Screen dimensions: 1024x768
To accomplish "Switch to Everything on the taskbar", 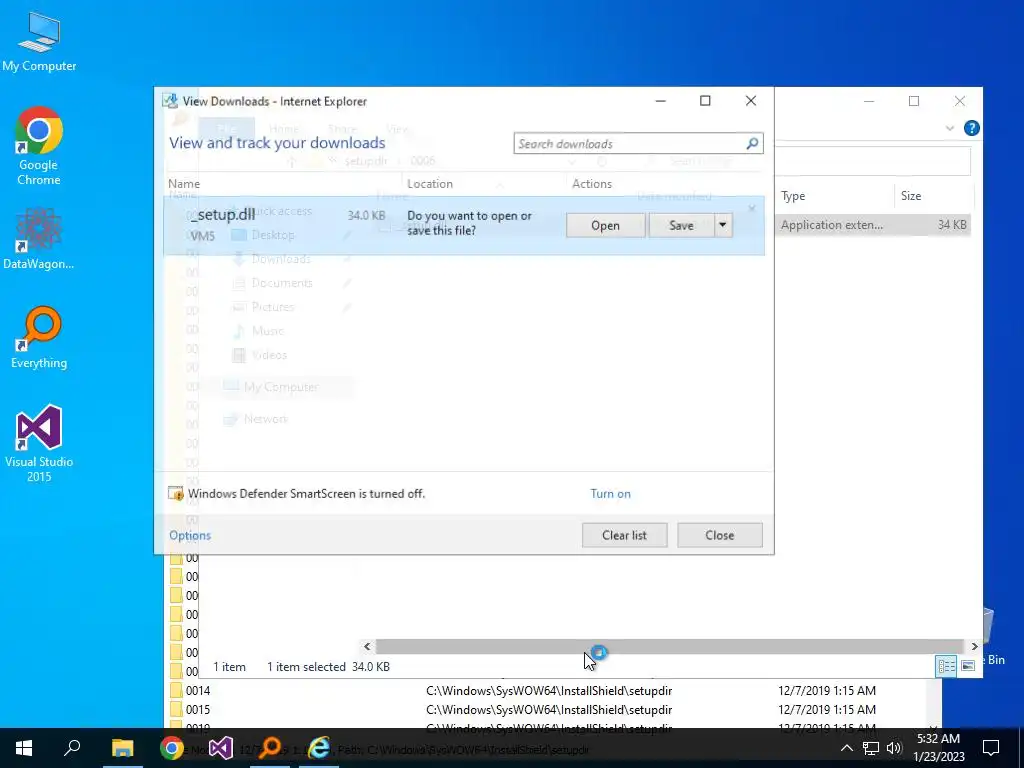I will coord(270,748).
